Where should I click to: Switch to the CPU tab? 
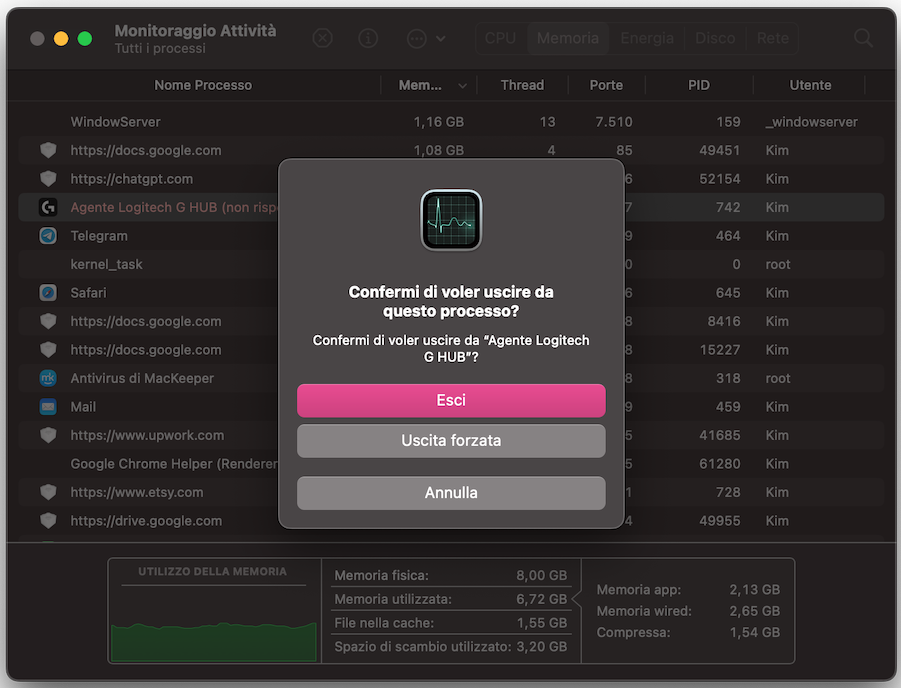click(x=500, y=38)
